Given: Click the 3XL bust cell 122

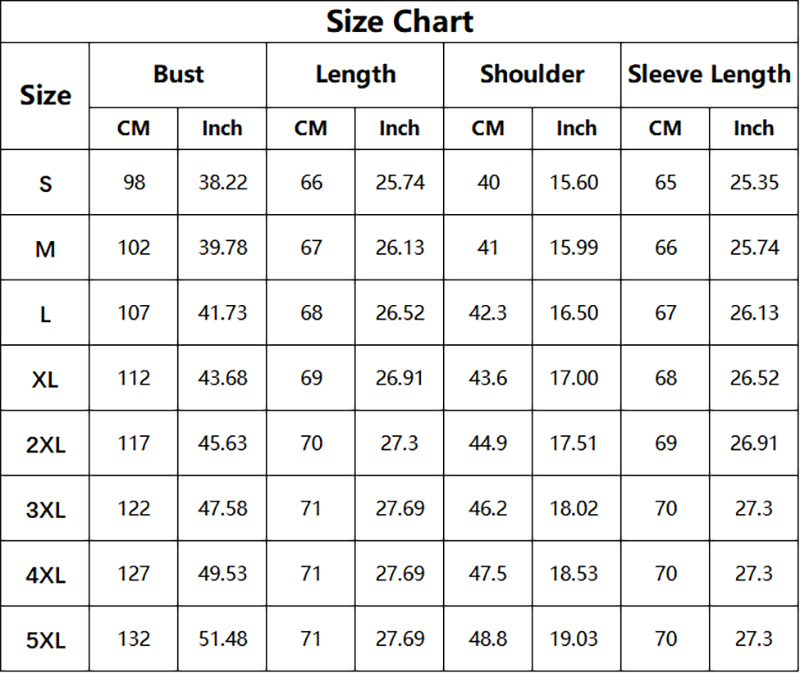Looking at the screenshot, I should (133, 508).
